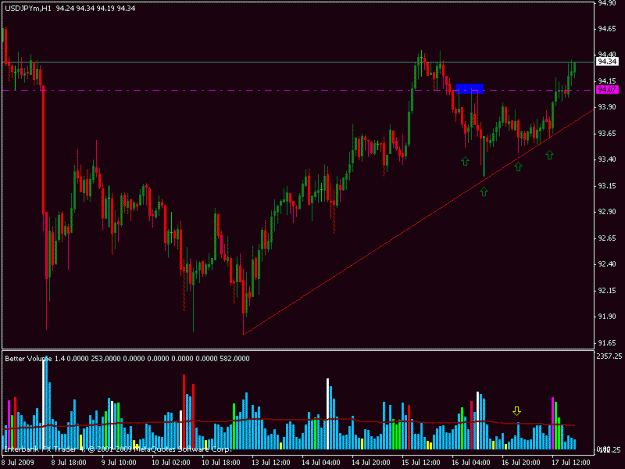Select the blue rectangle object on chart
625x469 pixels.
(x=469, y=88)
